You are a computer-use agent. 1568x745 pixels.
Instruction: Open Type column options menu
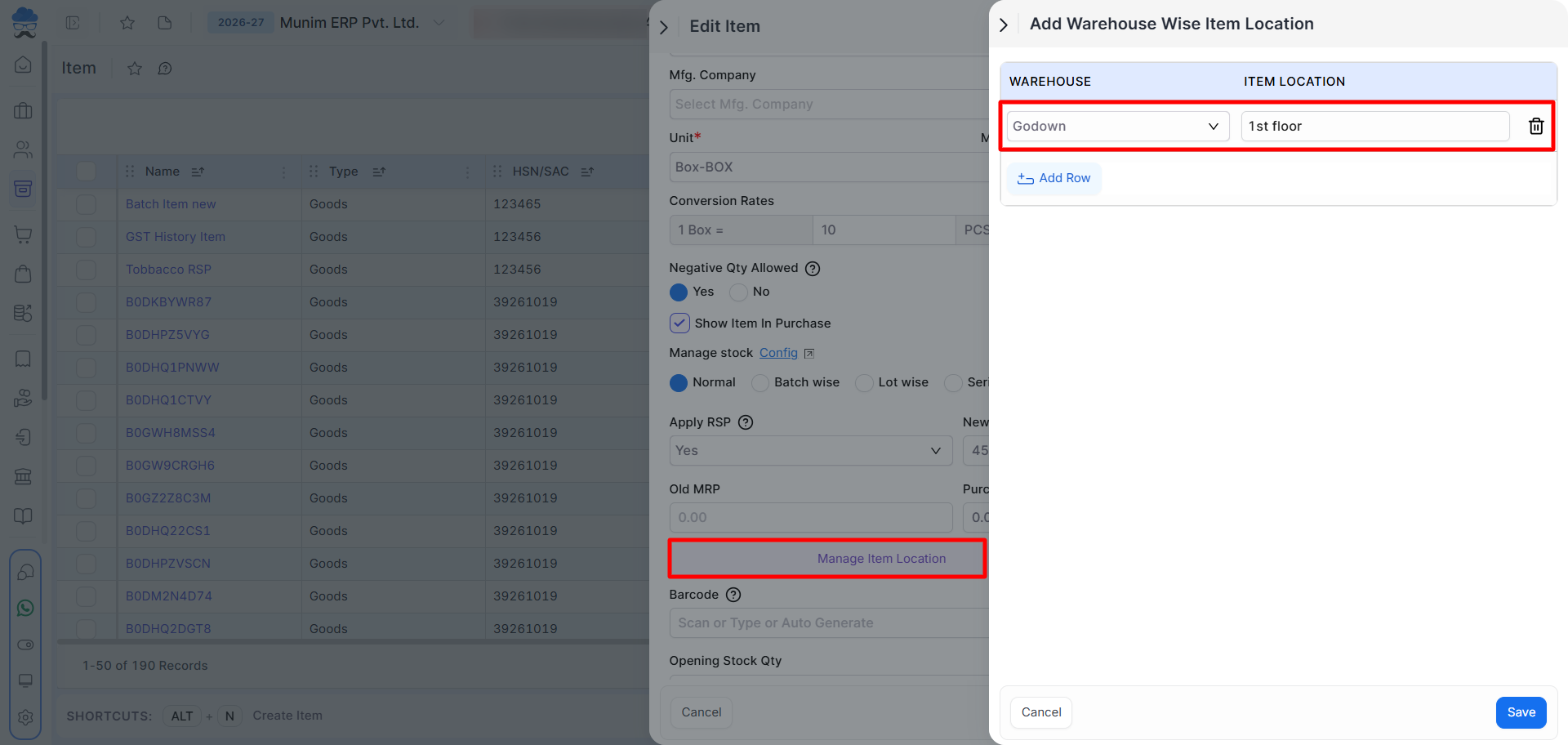(467, 172)
